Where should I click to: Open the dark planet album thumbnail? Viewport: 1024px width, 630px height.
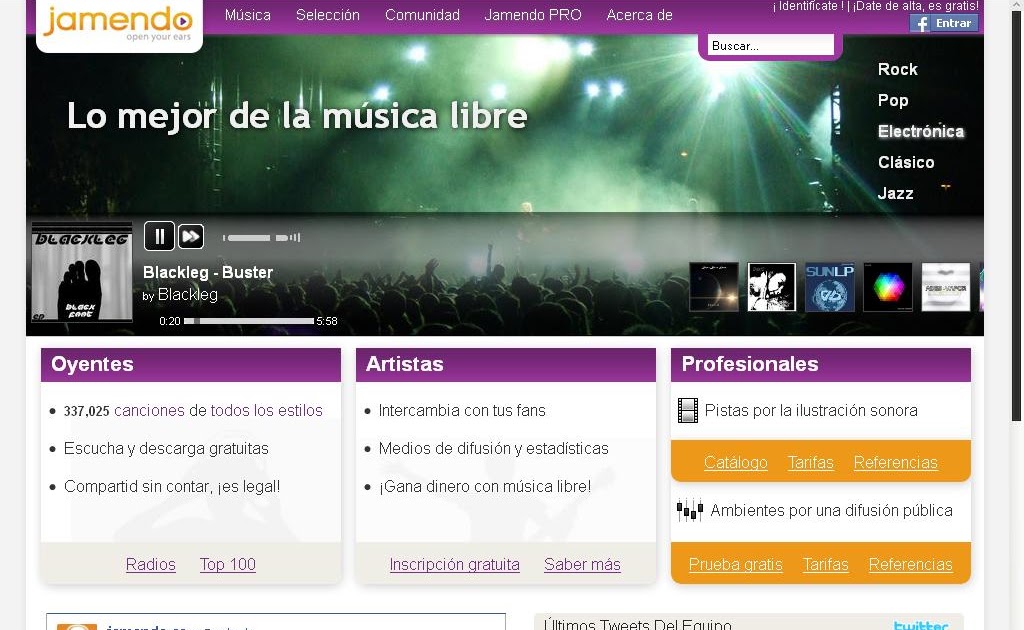point(714,287)
